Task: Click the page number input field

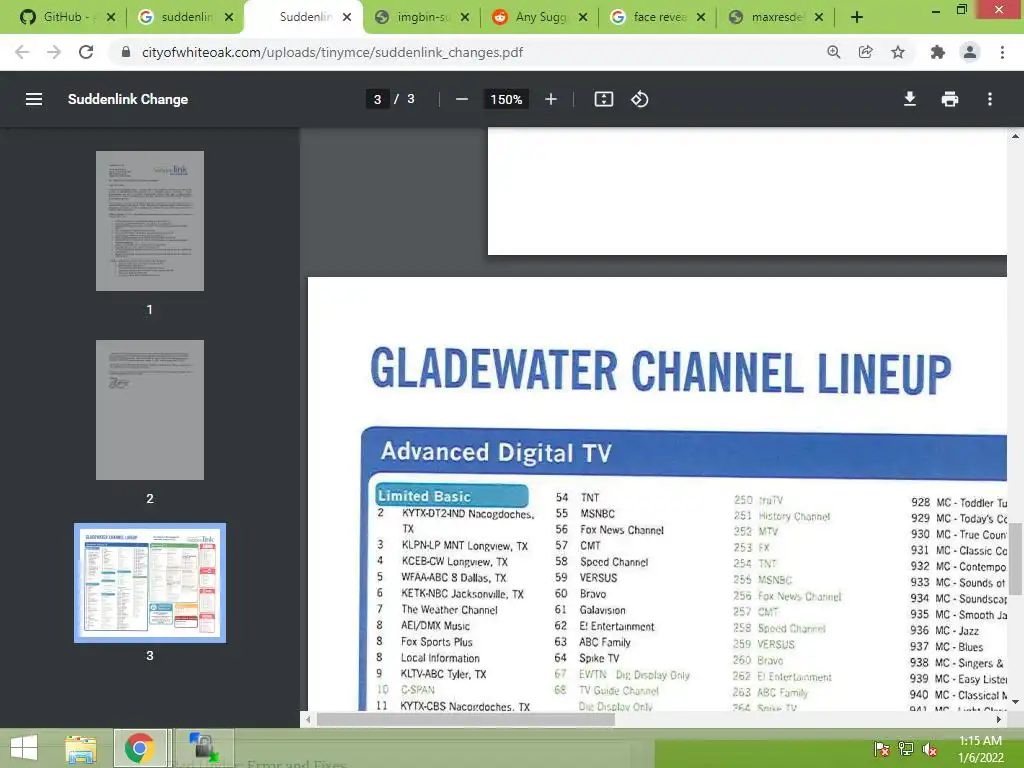Action: point(377,99)
